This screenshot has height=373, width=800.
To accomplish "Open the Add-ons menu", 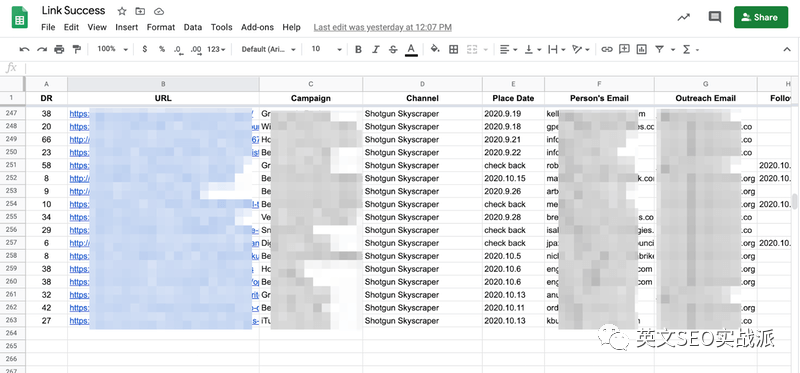I will click(x=257, y=27).
